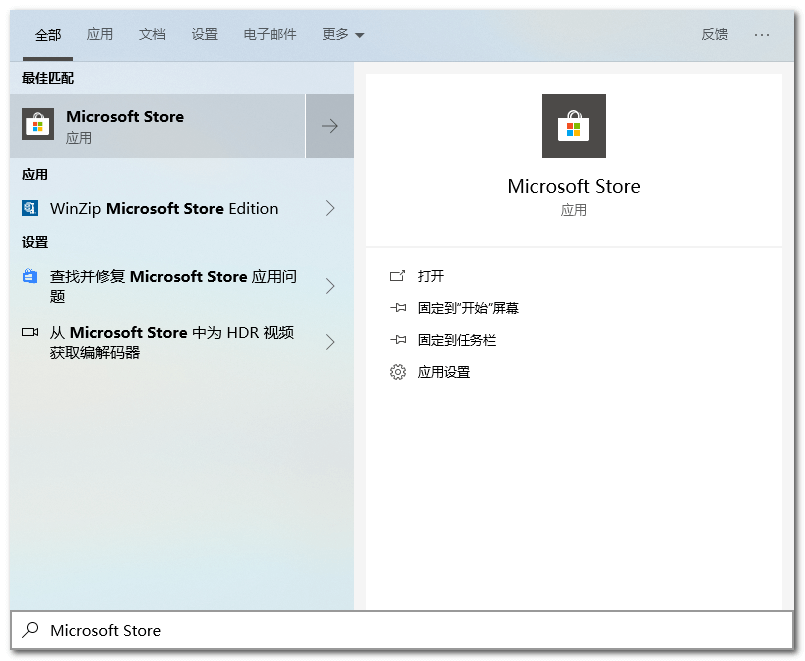
Task: Click the Microsoft Store icon in best match
Action: pos(38,125)
